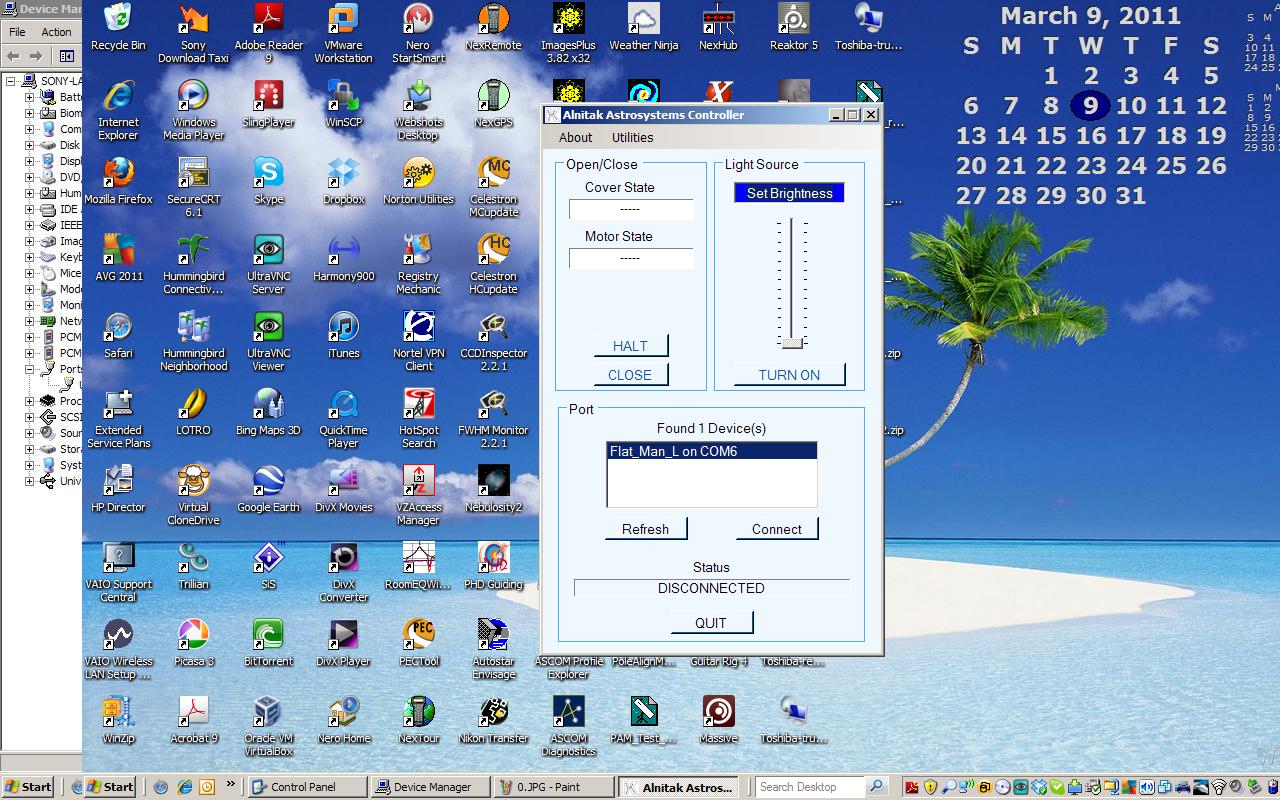The height and width of the screenshot is (800, 1280).
Task: Open Nebulosity2 desktop icon
Action: click(x=493, y=489)
